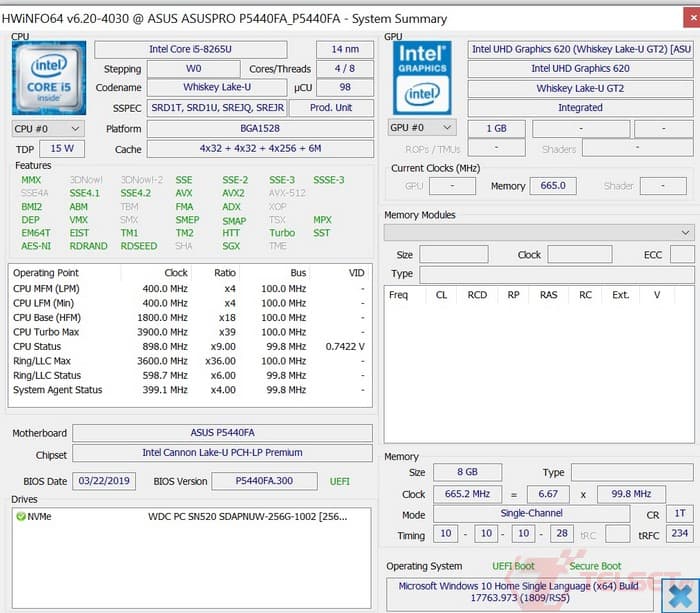
Task: Click the green check icon beside NVMe
Action: (x=20, y=517)
